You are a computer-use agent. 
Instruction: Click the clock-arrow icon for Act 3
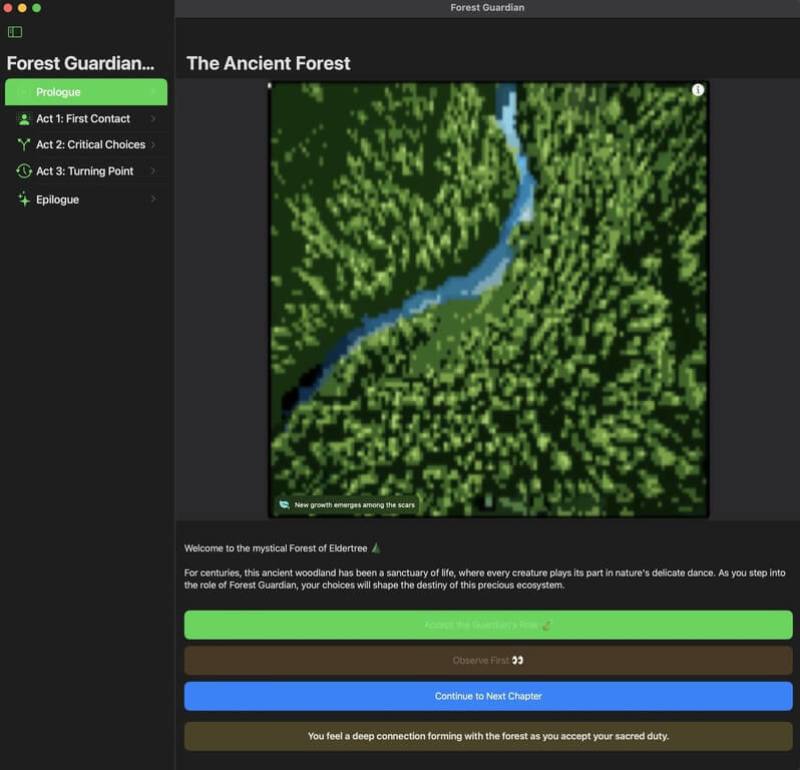(x=23, y=171)
